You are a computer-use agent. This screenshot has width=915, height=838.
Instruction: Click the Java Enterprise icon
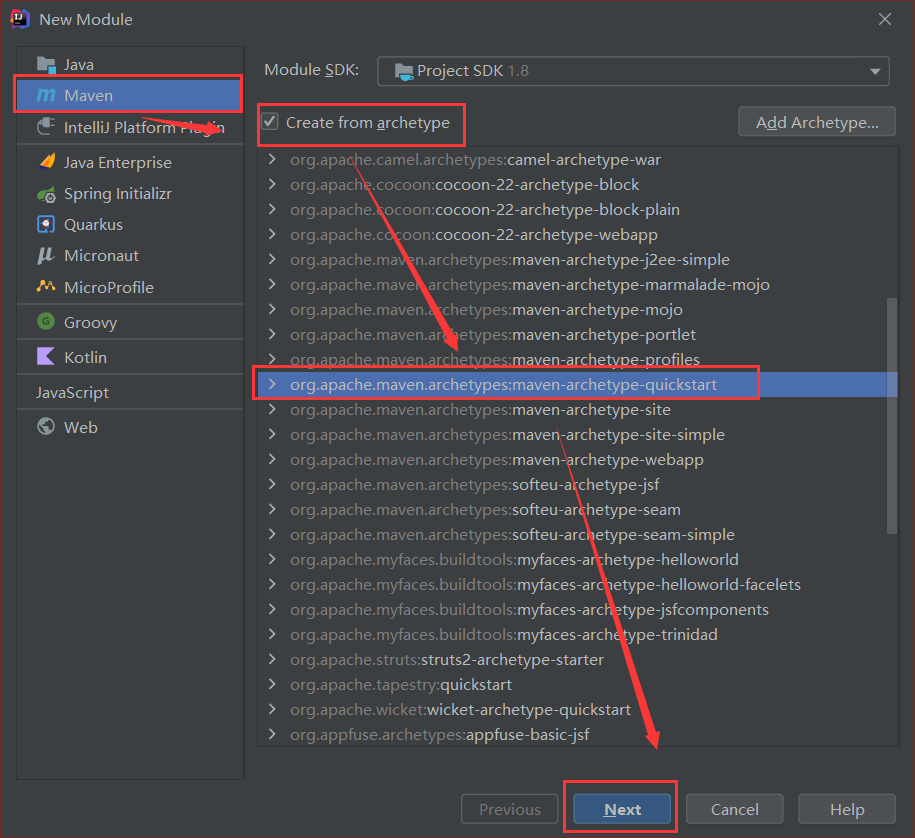[x=46, y=162]
